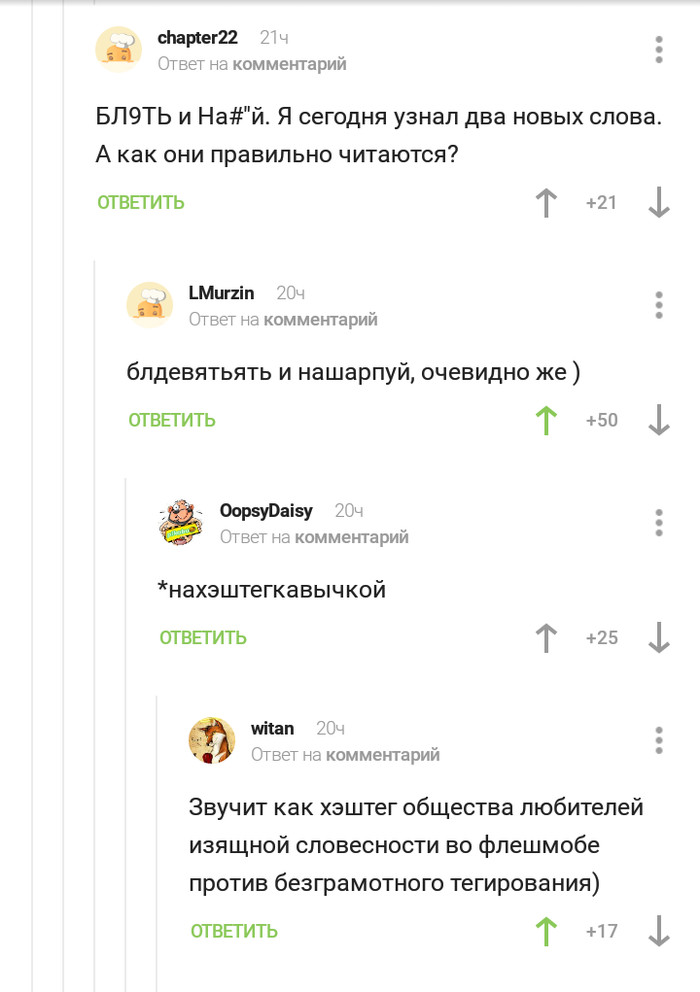Viewport: 700px width, 992px height.
Task: Toggle the green upvote on LMurzin's comment
Action: [546, 420]
